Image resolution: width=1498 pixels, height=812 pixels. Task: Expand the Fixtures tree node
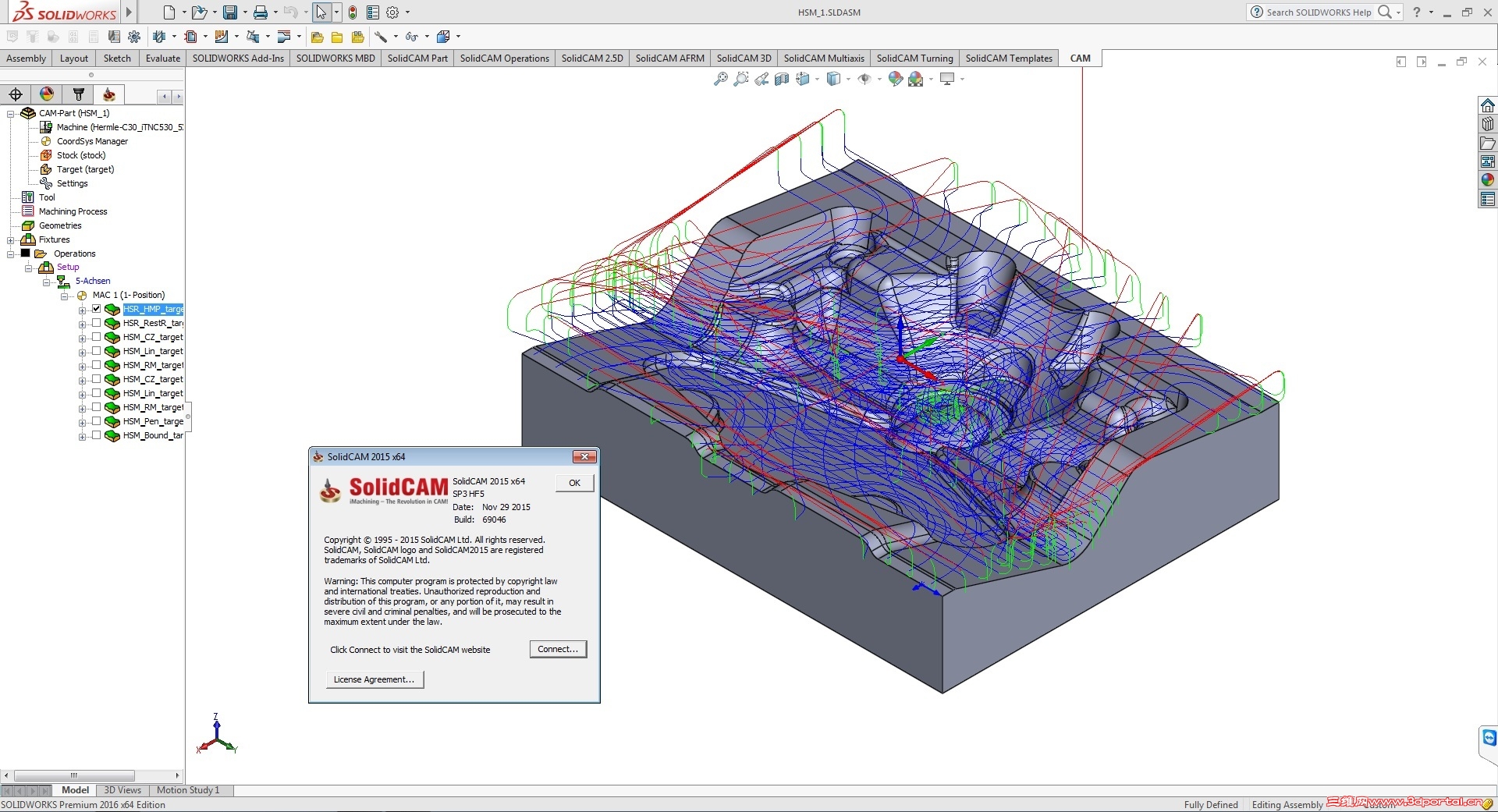[x=11, y=240]
